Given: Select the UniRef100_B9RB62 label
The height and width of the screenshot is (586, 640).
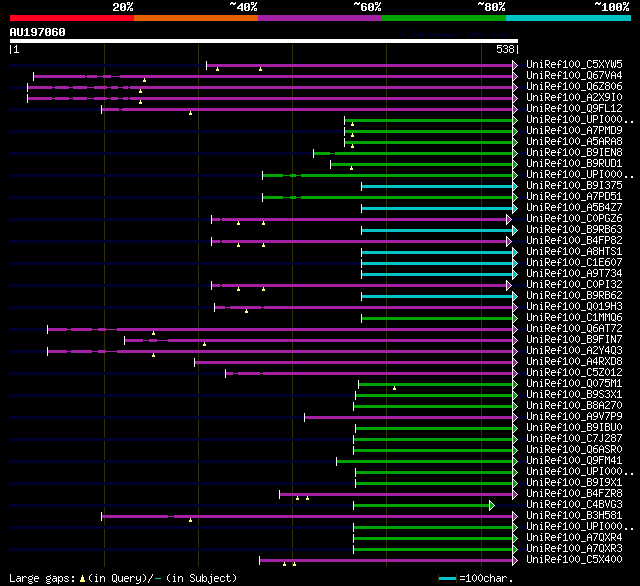Looking at the screenshot, I should coord(574,296).
